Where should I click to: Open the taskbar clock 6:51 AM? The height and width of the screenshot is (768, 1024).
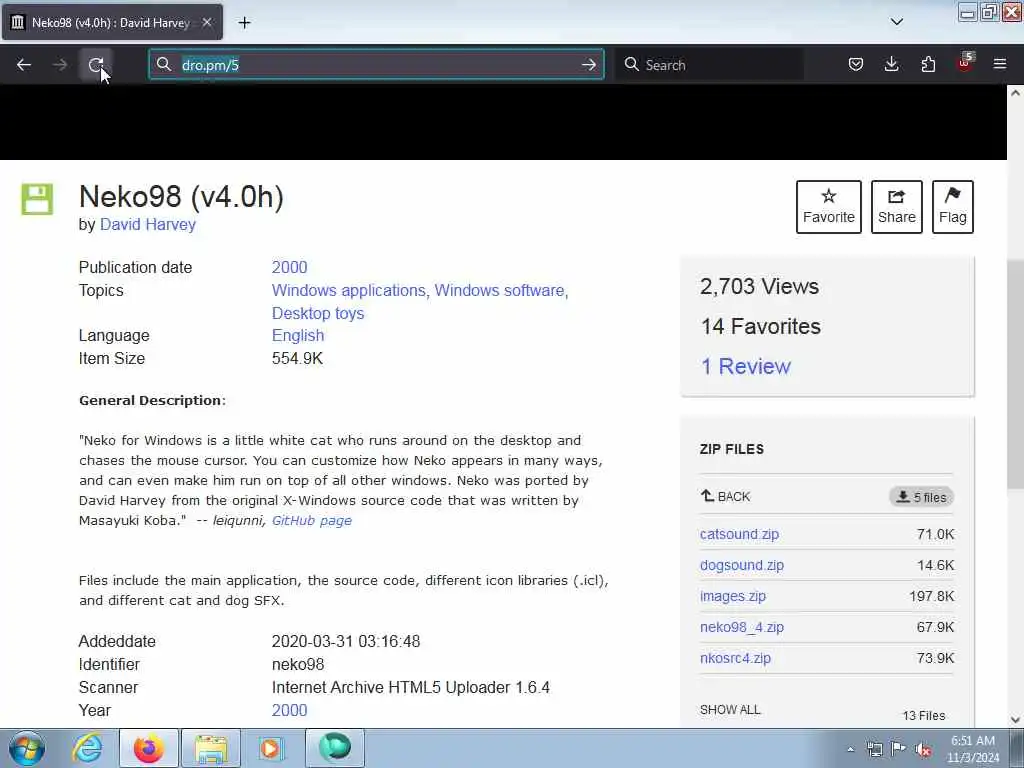tap(973, 749)
